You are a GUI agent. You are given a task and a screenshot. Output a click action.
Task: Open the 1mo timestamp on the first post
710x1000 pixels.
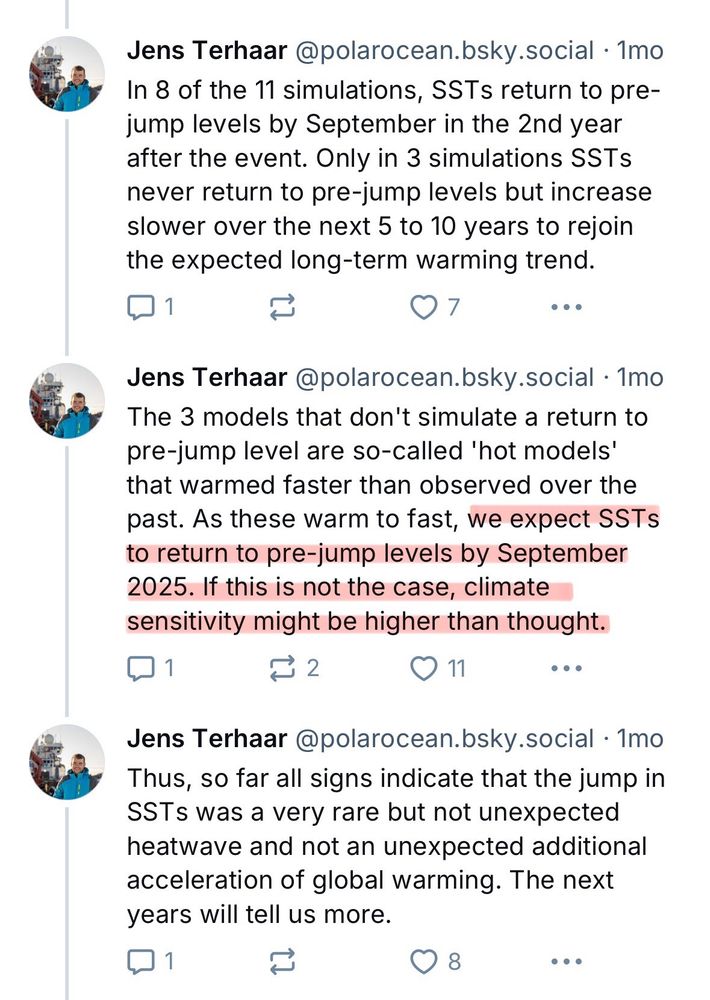point(640,50)
